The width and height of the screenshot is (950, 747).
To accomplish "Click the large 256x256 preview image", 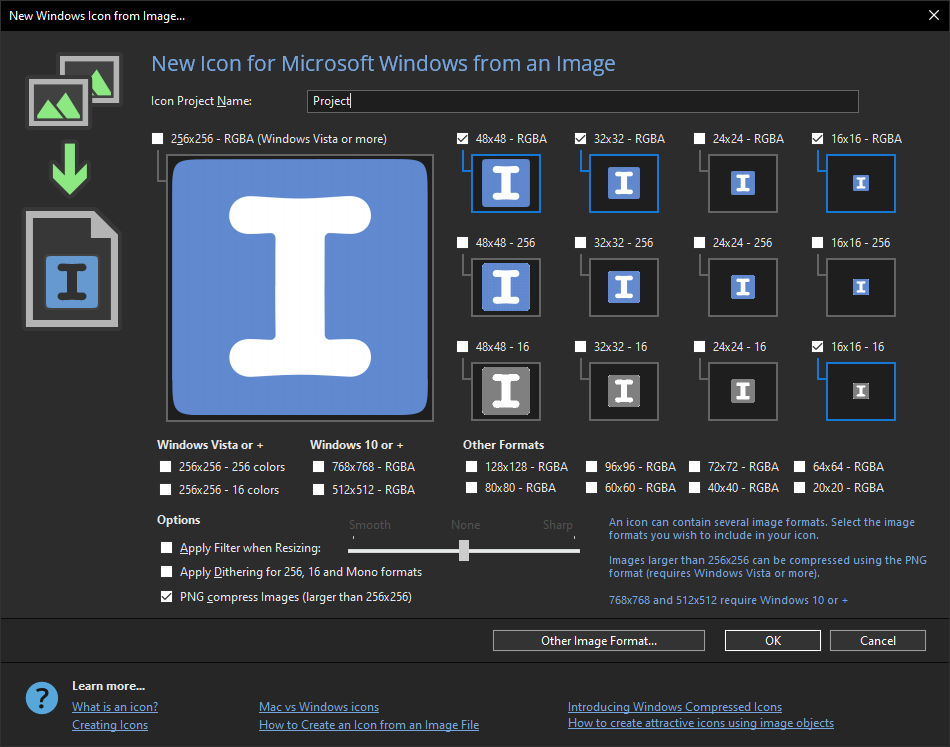I will point(299,286).
